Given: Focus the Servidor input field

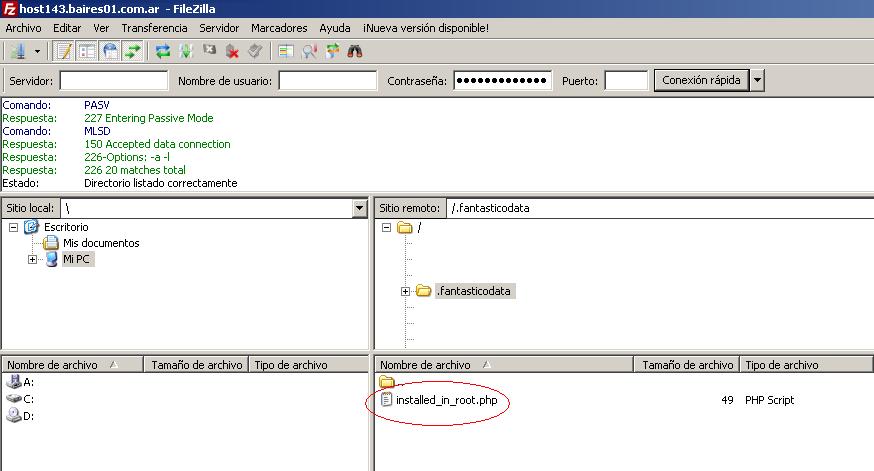Looking at the screenshot, I should [x=114, y=81].
